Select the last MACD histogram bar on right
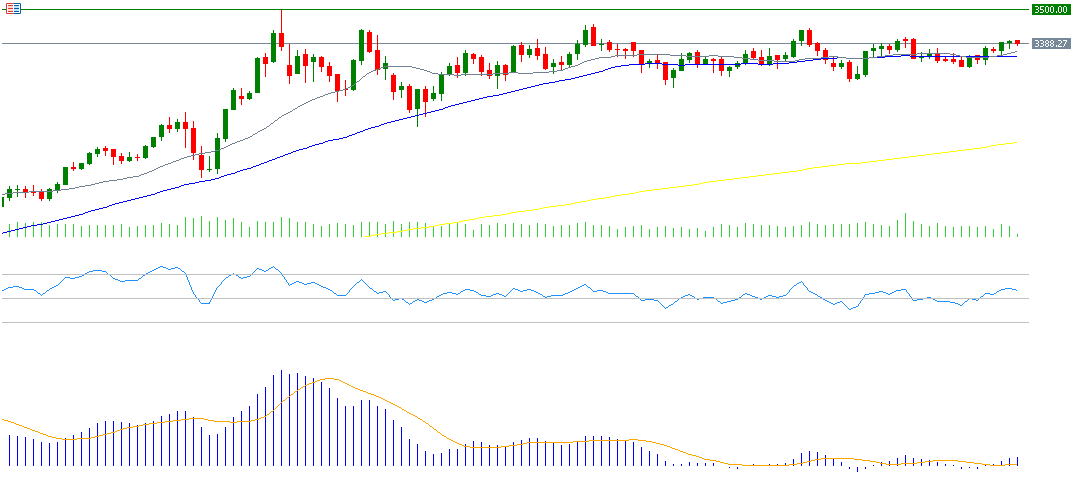 [x=1017, y=461]
